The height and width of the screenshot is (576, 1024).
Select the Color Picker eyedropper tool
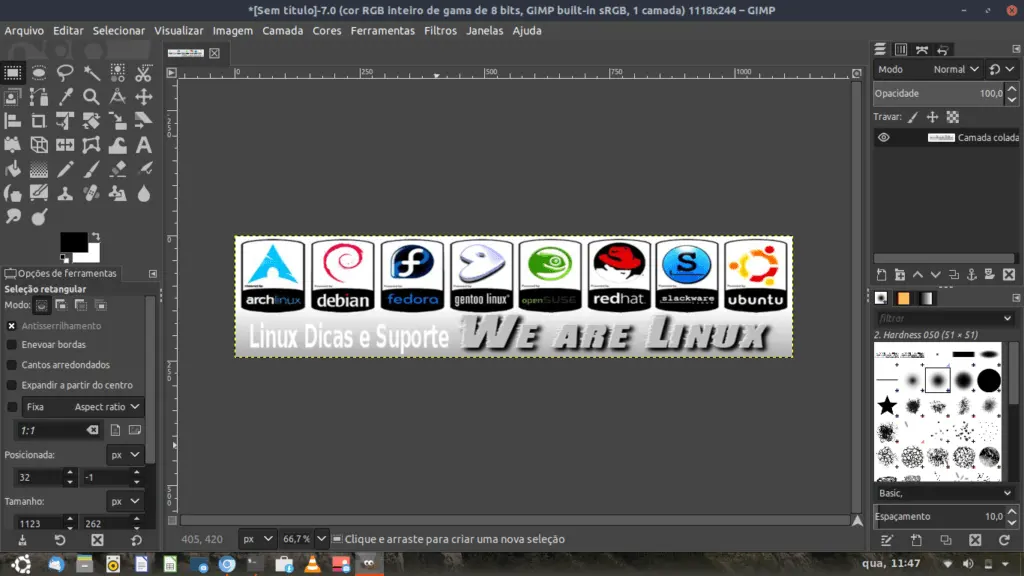65,97
